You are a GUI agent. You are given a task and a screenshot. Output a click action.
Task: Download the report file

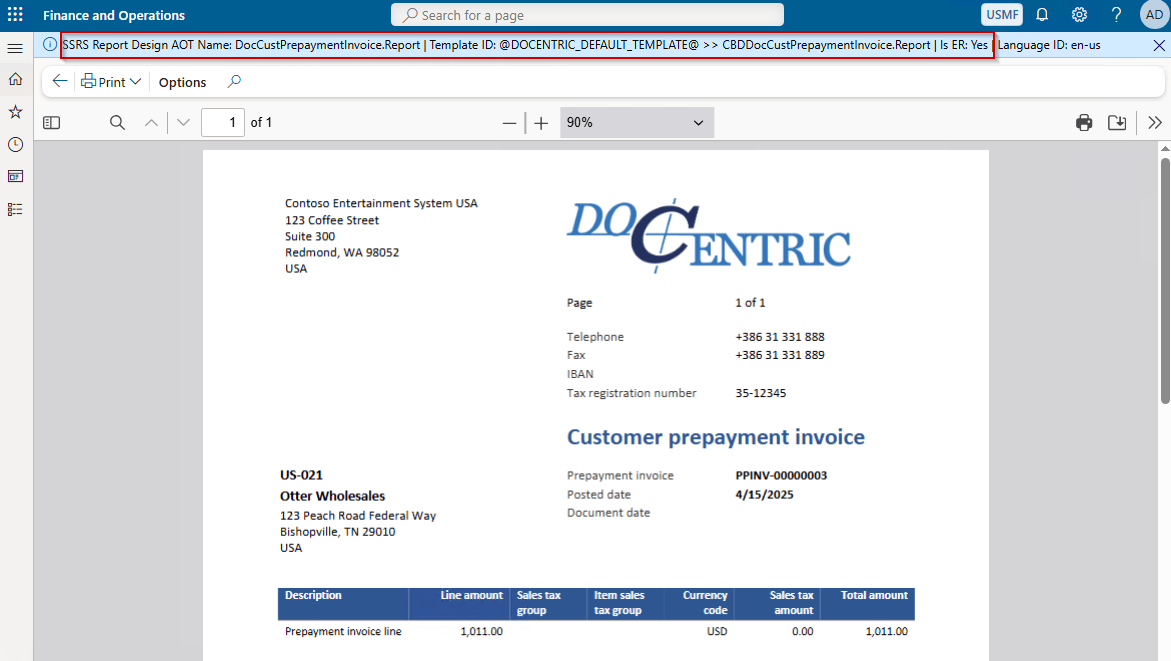1116,122
